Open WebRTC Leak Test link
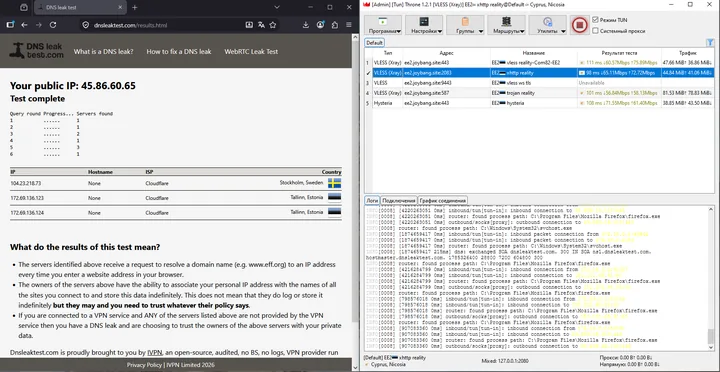Viewport: 720px width, 372px height. pyautogui.click(x=251, y=51)
